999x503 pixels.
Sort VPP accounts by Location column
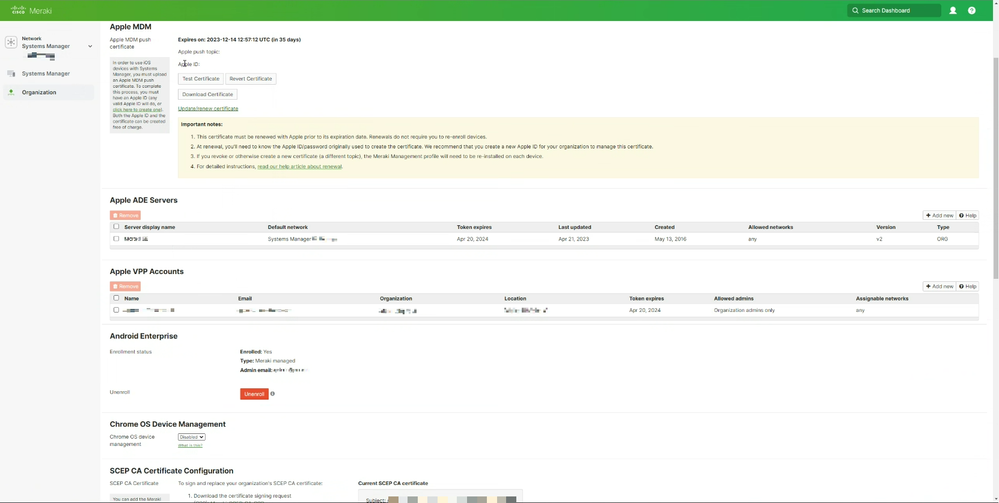[x=515, y=298]
